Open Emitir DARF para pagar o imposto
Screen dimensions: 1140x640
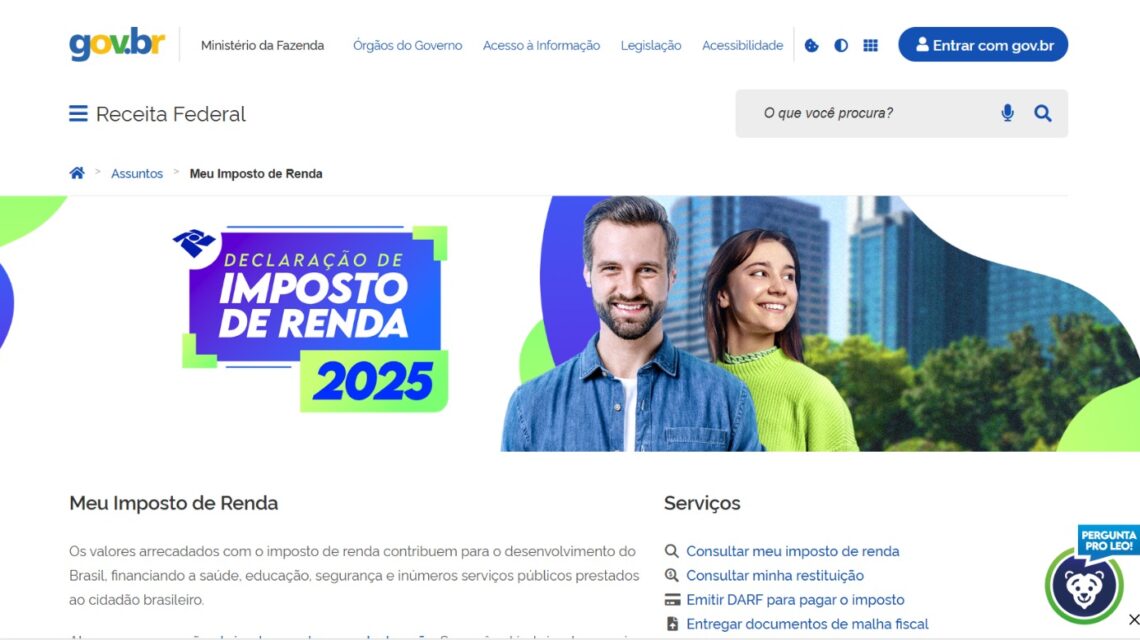[795, 600]
